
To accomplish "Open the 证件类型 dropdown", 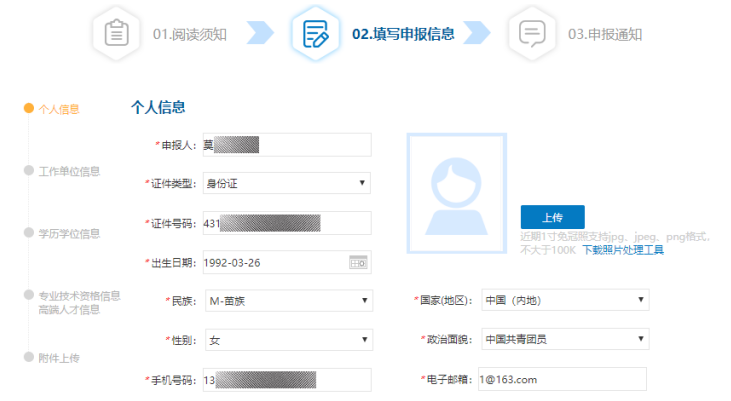I will pyautogui.click(x=286, y=183).
